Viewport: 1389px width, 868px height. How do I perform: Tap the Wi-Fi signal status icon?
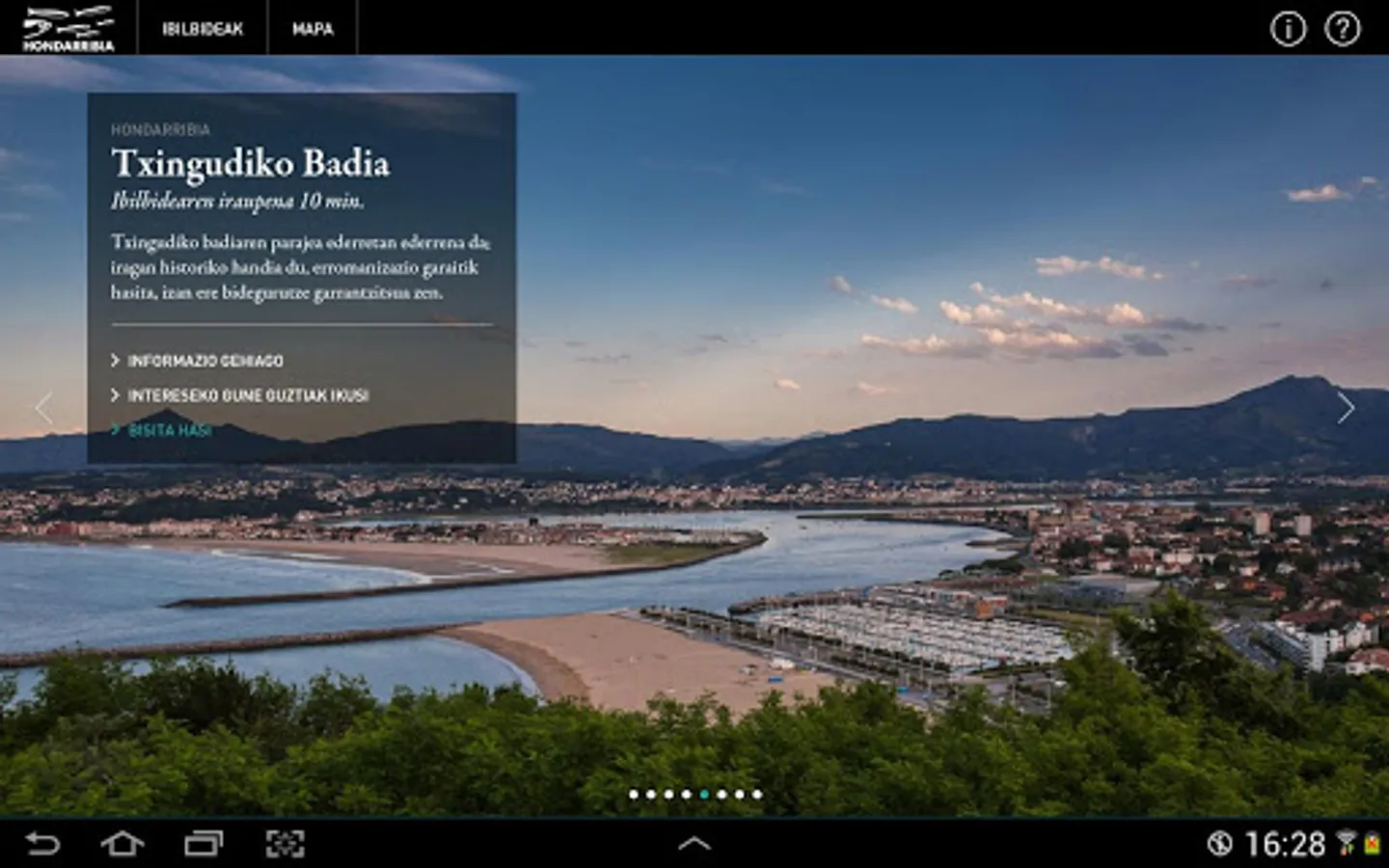coord(1346,842)
